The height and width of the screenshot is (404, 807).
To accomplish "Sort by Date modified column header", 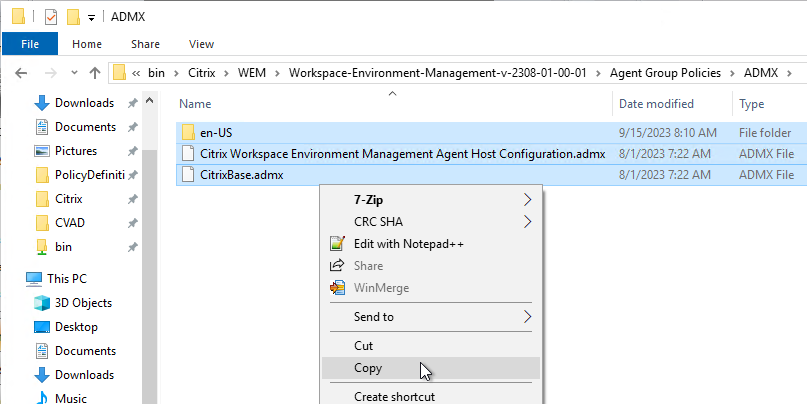I will (656, 104).
